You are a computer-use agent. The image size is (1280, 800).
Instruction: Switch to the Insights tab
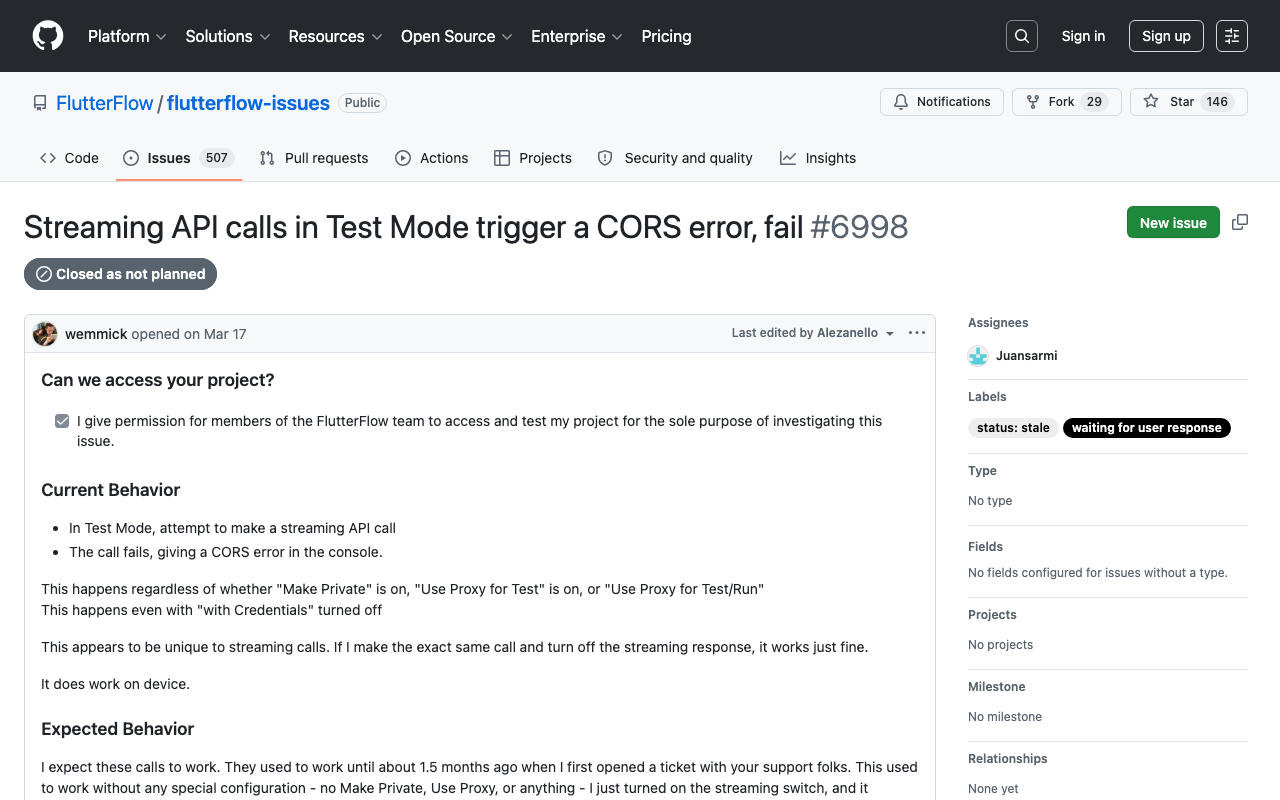click(818, 158)
